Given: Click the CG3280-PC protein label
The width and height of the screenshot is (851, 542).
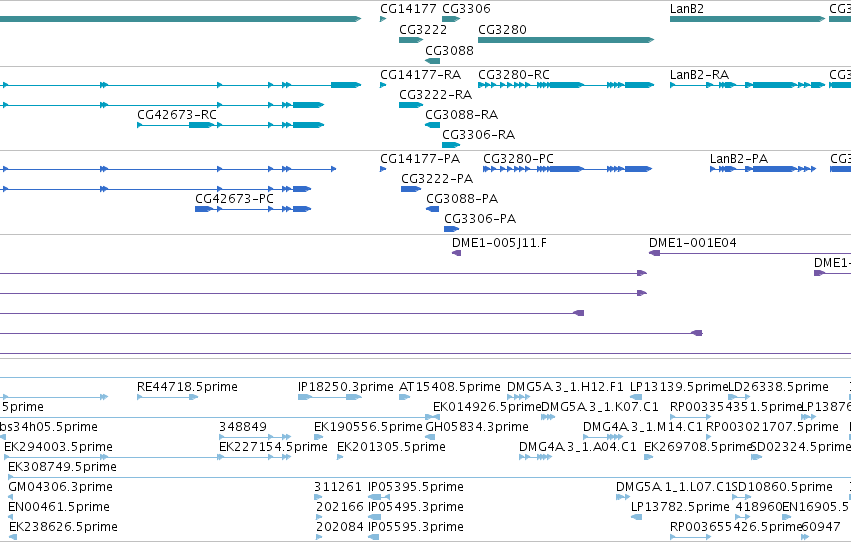Looking at the screenshot, I should click(x=518, y=159).
